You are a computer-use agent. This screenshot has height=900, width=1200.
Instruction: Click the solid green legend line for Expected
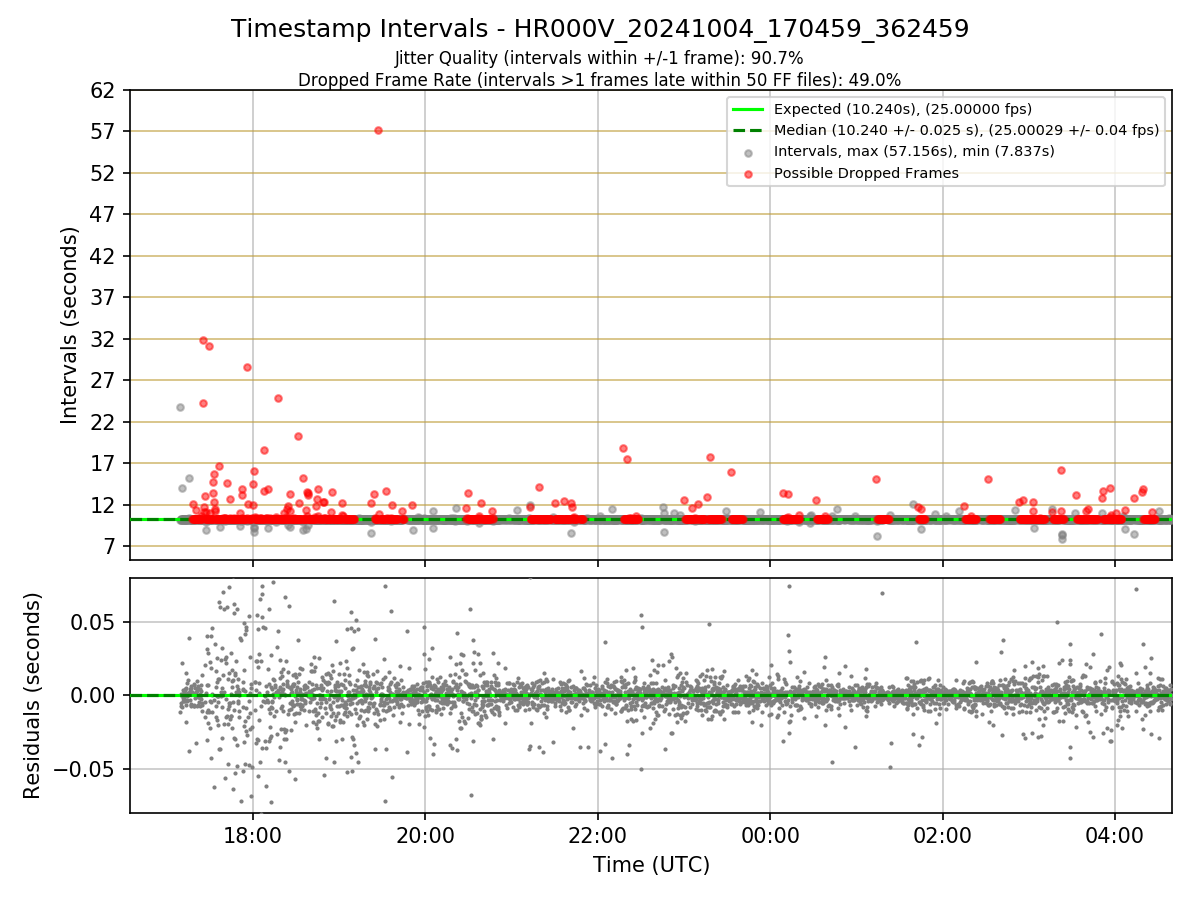click(x=749, y=109)
